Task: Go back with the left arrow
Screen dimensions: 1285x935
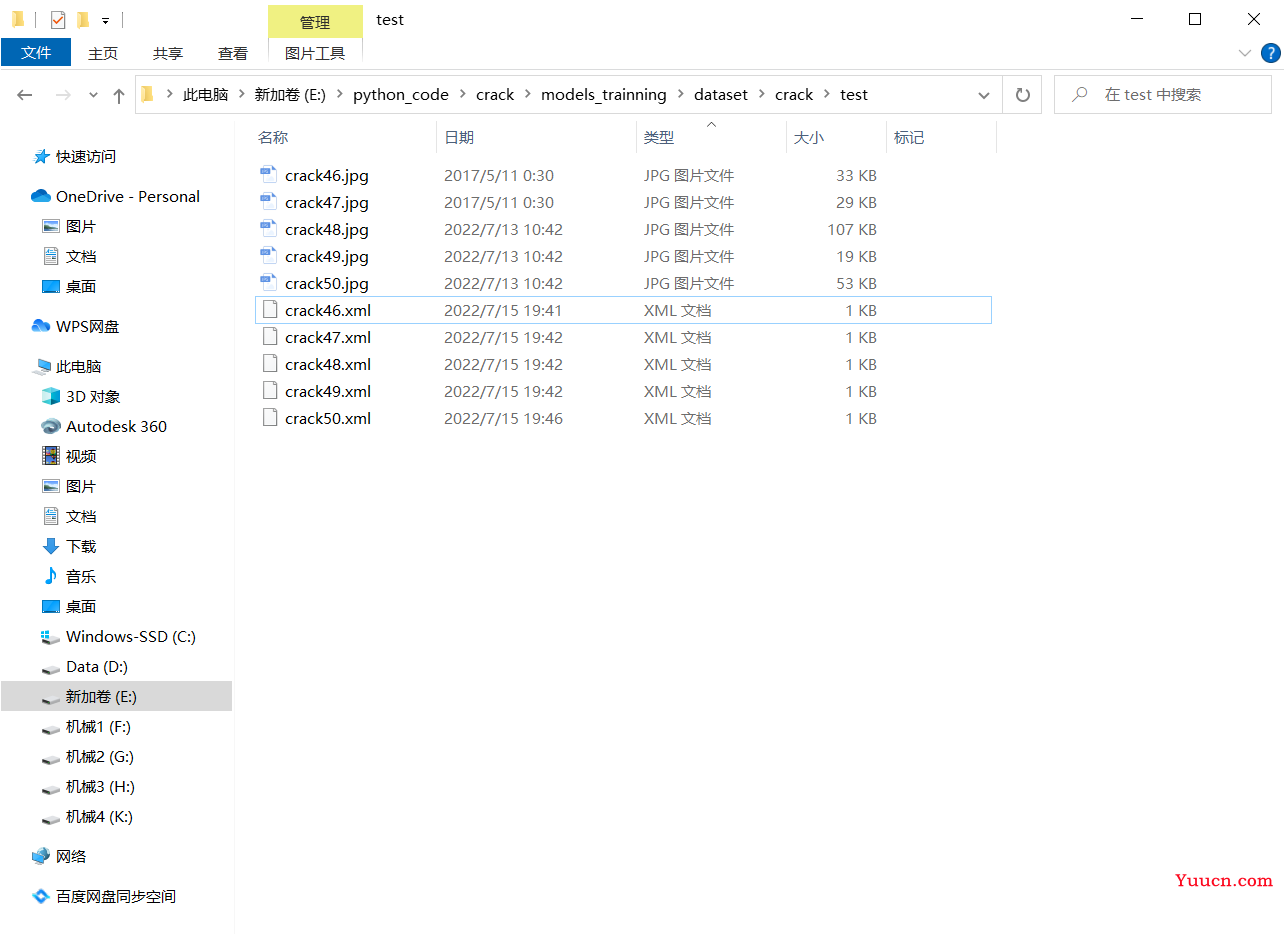Action: coord(25,95)
